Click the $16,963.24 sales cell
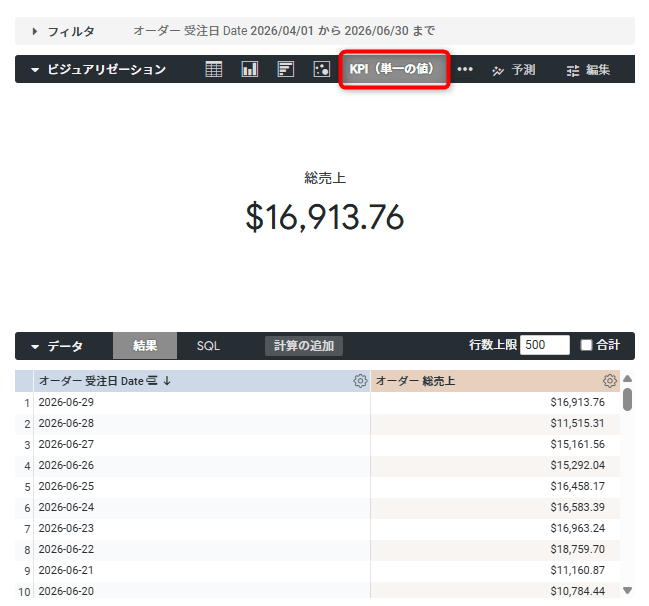Image resolution: width=649 pixels, height=606 pixels. pos(495,529)
